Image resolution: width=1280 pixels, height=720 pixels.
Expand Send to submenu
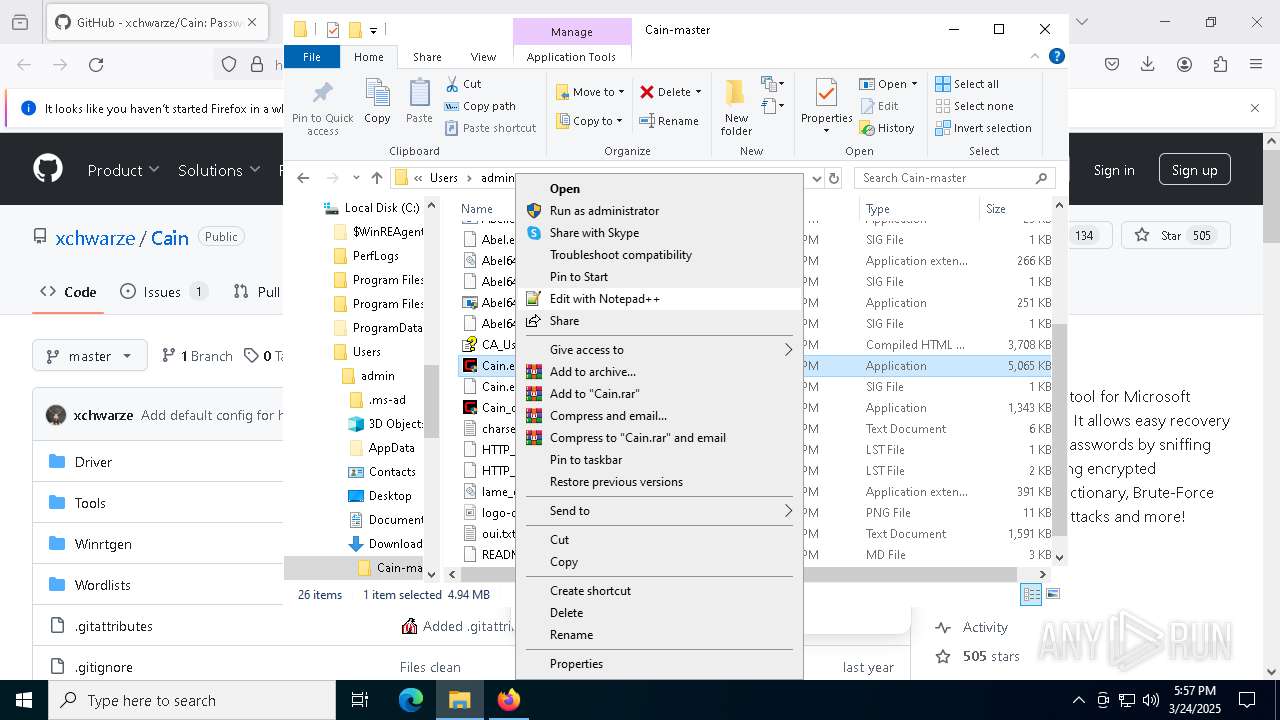(659, 511)
